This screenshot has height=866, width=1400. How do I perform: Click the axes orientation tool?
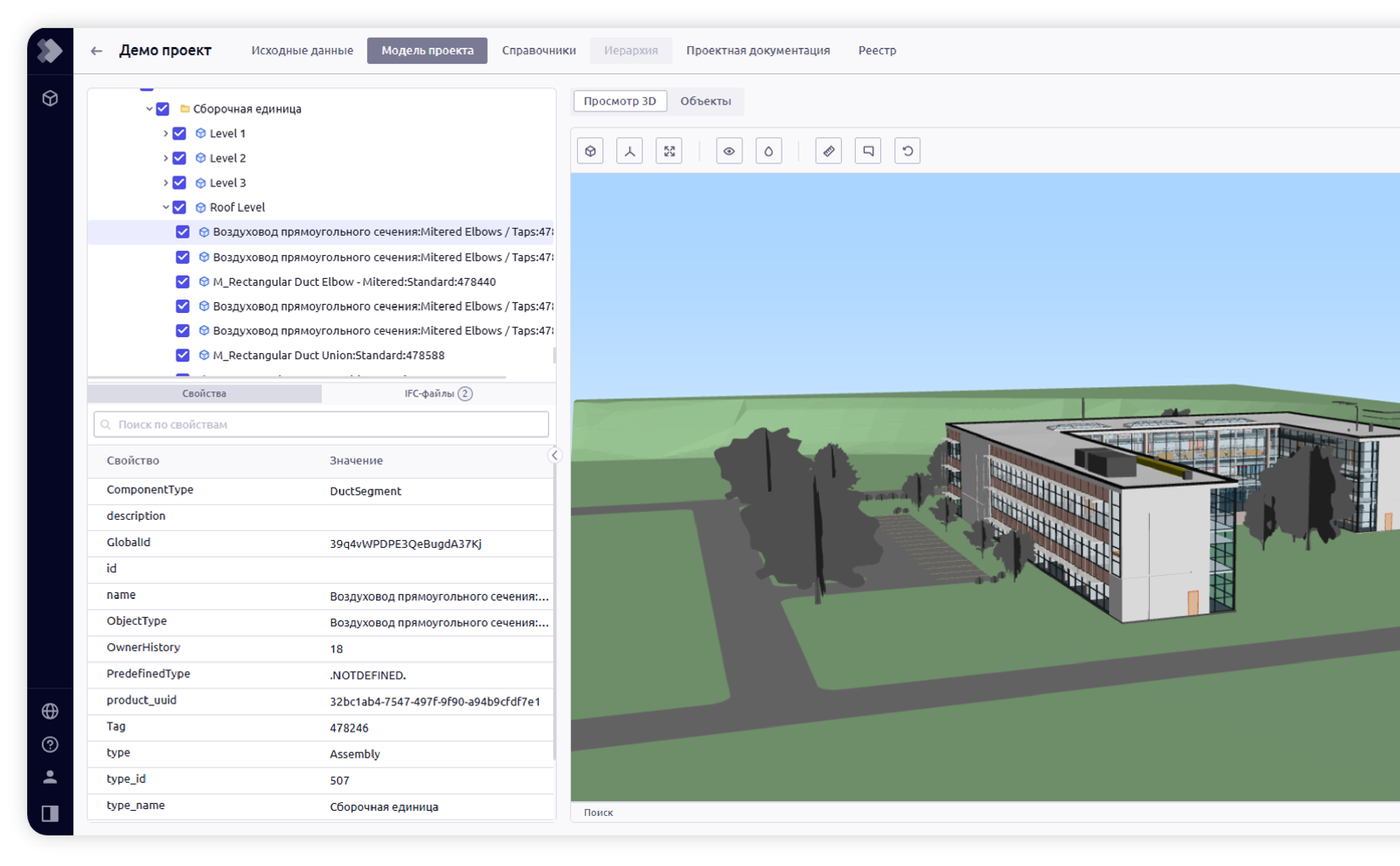(x=629, y=151)
